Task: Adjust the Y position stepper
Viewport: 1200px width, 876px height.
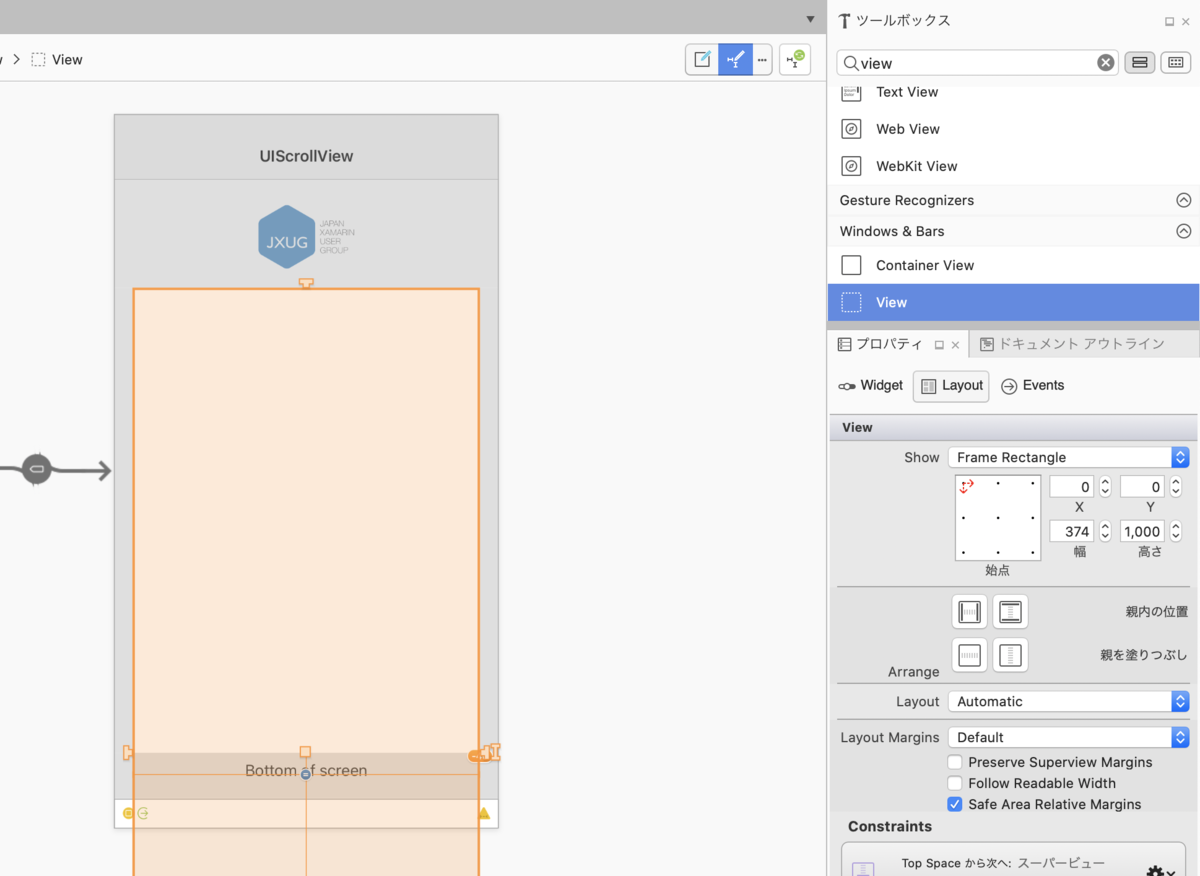Action: tap(1176, 487)
